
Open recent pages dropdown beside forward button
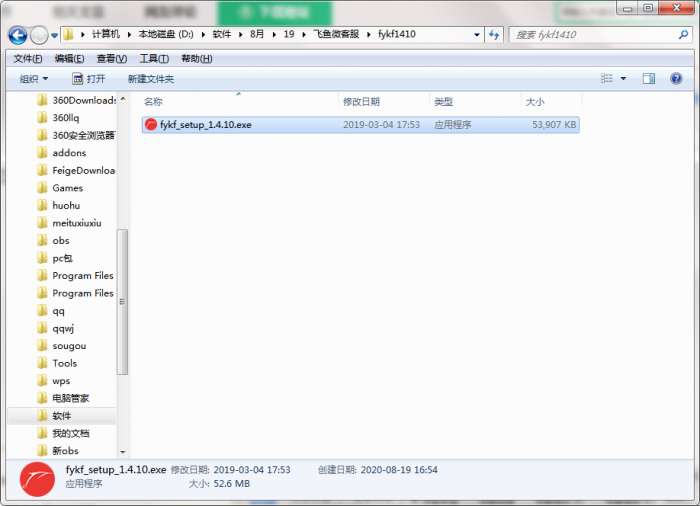54,35
